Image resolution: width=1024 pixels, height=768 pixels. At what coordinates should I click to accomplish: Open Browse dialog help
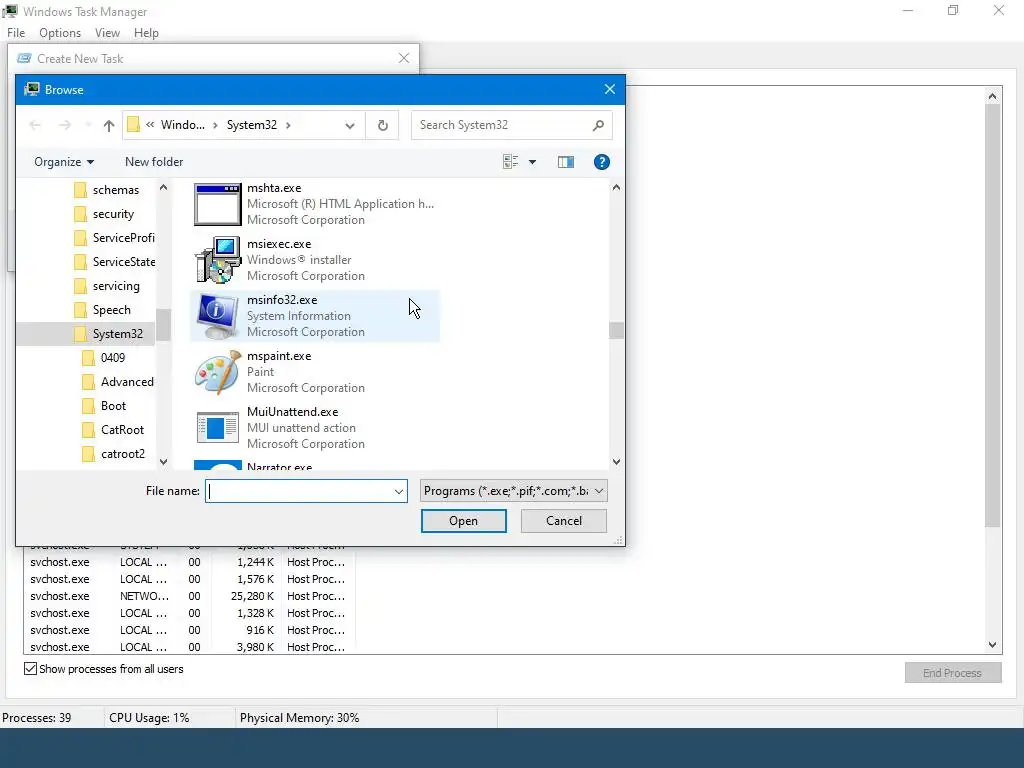coord(601,162)
